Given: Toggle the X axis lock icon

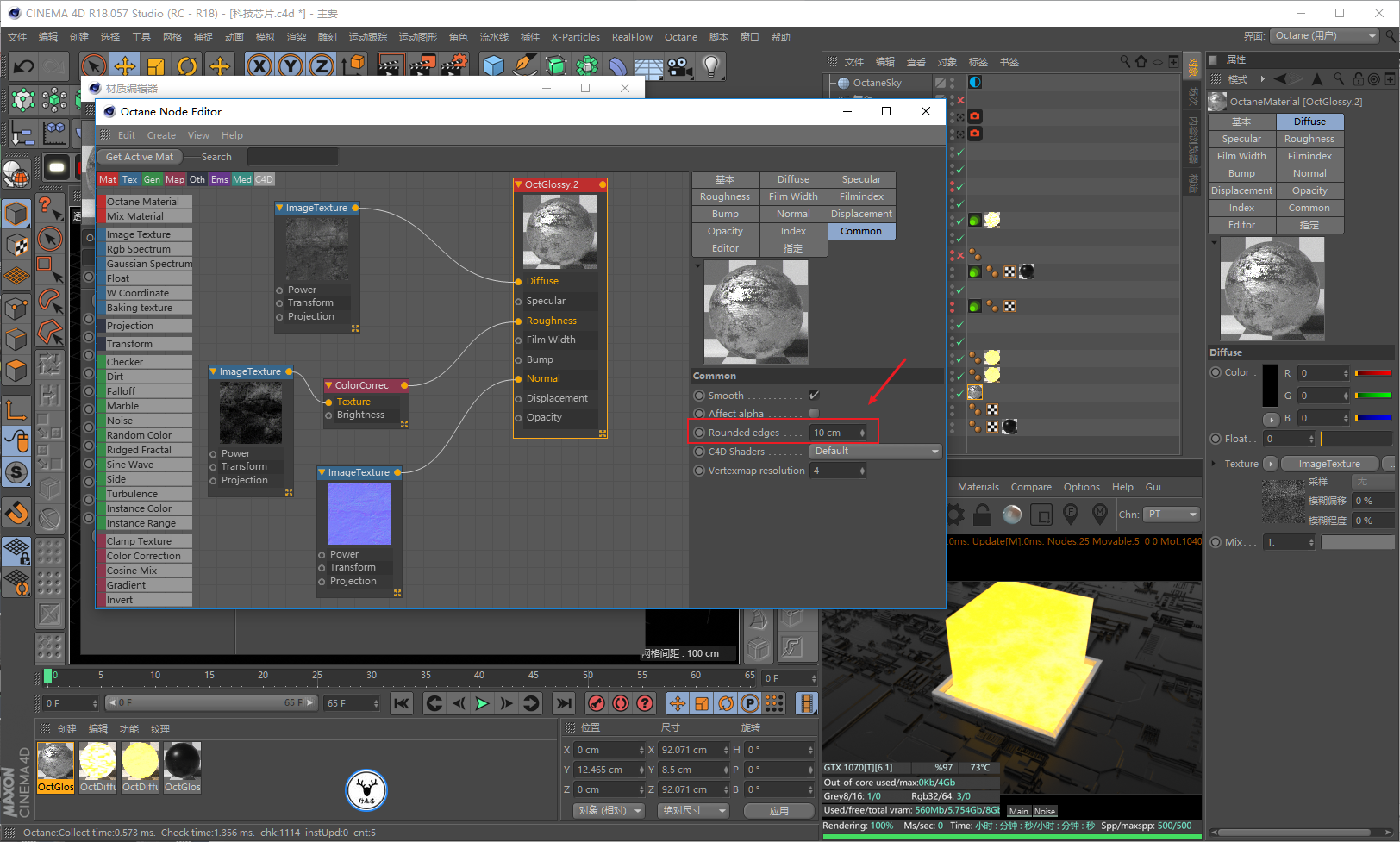Looking at the screenshot, I should tap(259, 66).
